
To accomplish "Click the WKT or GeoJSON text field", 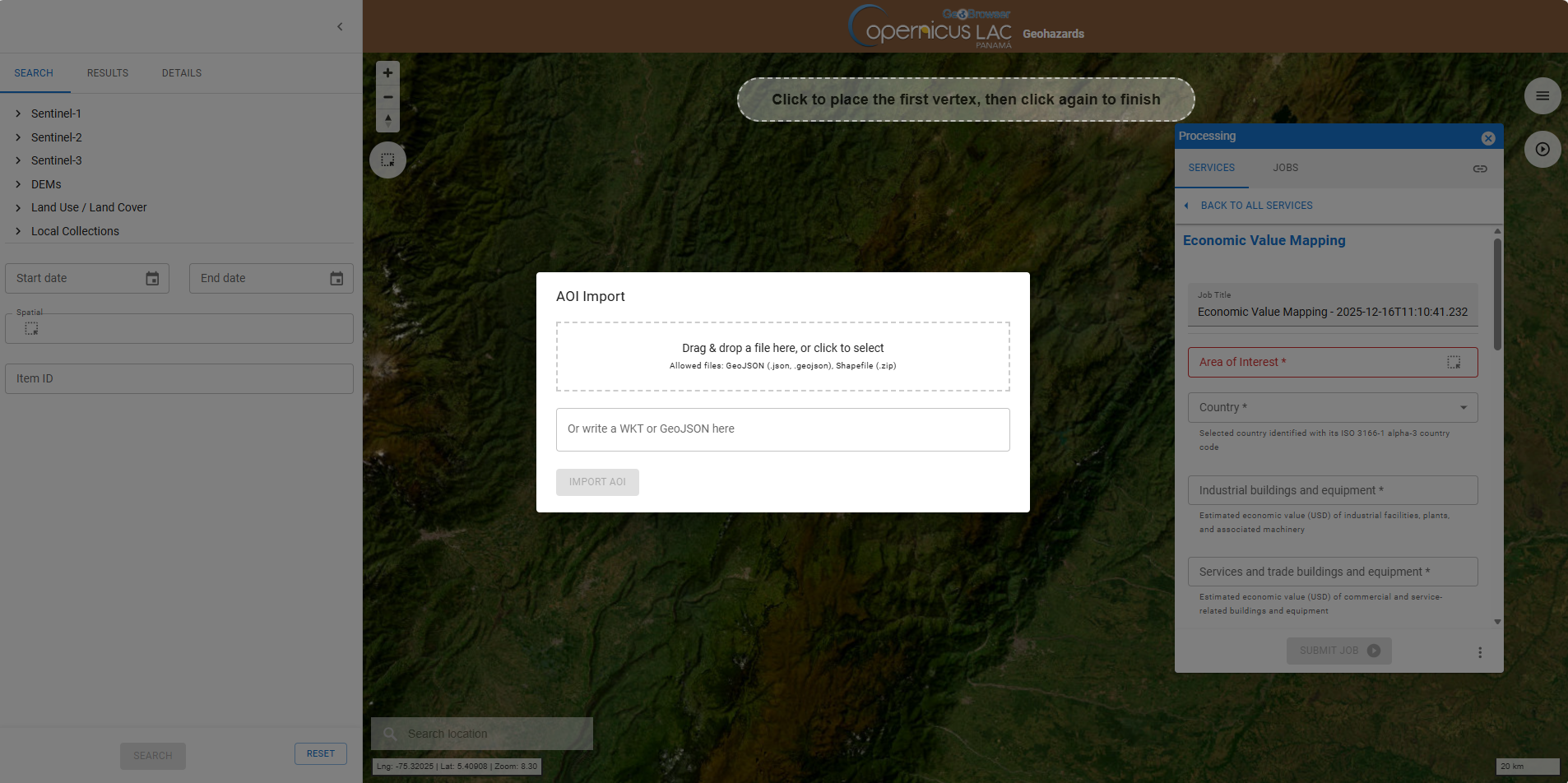I will pos(782,429).
